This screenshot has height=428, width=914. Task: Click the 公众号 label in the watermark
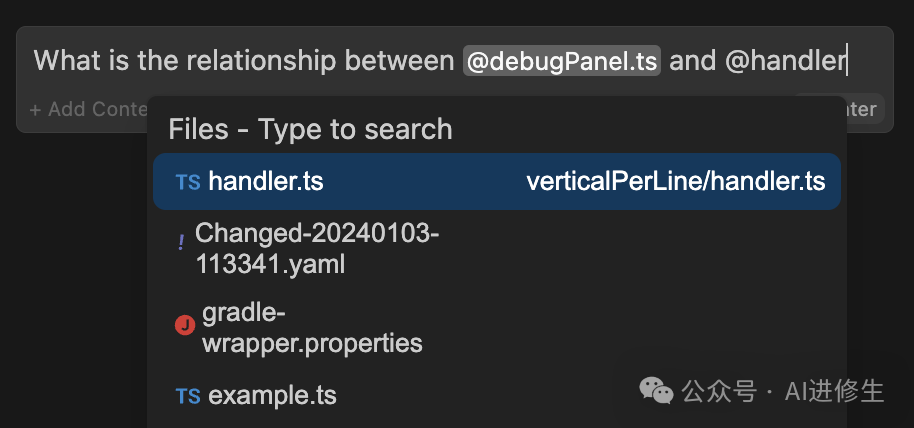[x=719, y=391]
